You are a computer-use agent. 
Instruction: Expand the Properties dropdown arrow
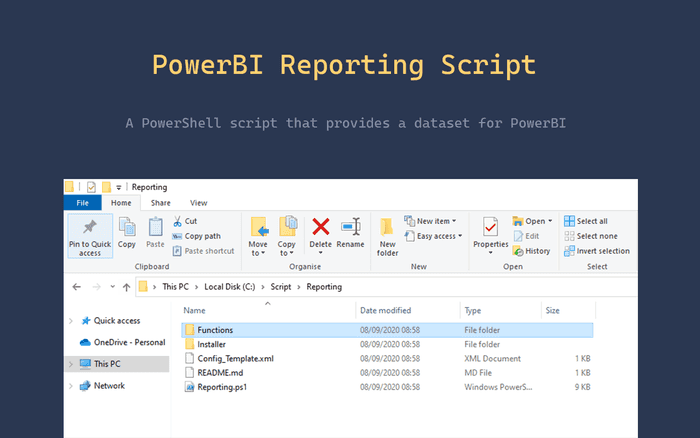490,253
